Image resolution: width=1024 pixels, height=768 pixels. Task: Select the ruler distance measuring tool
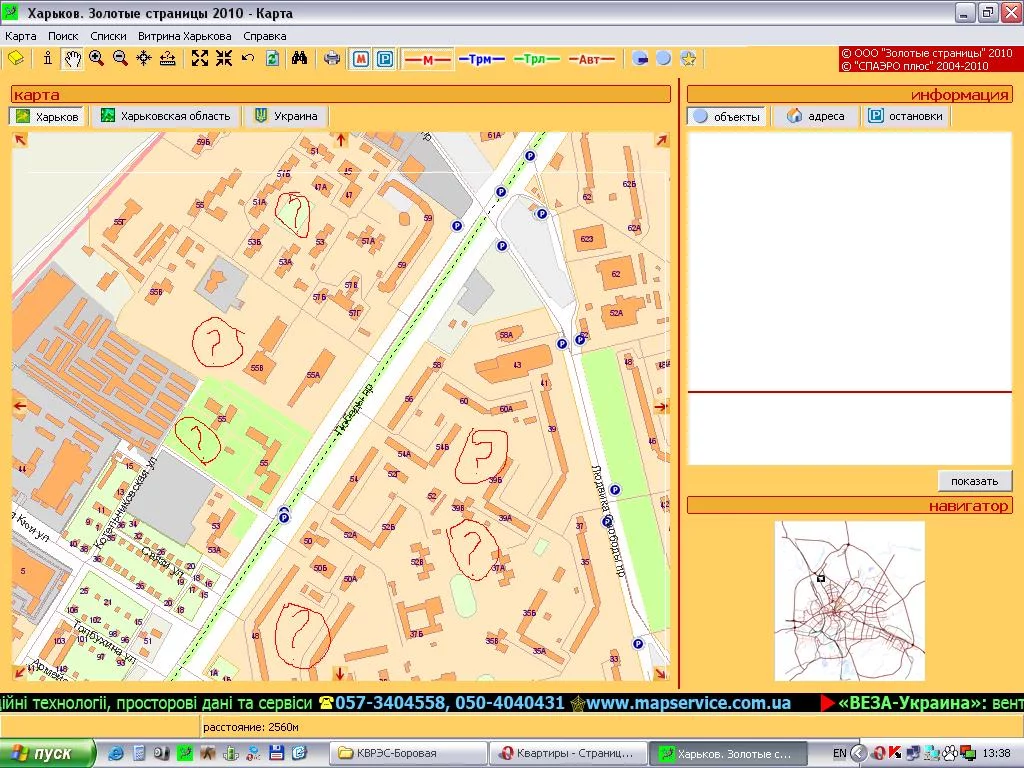(168, 59)
